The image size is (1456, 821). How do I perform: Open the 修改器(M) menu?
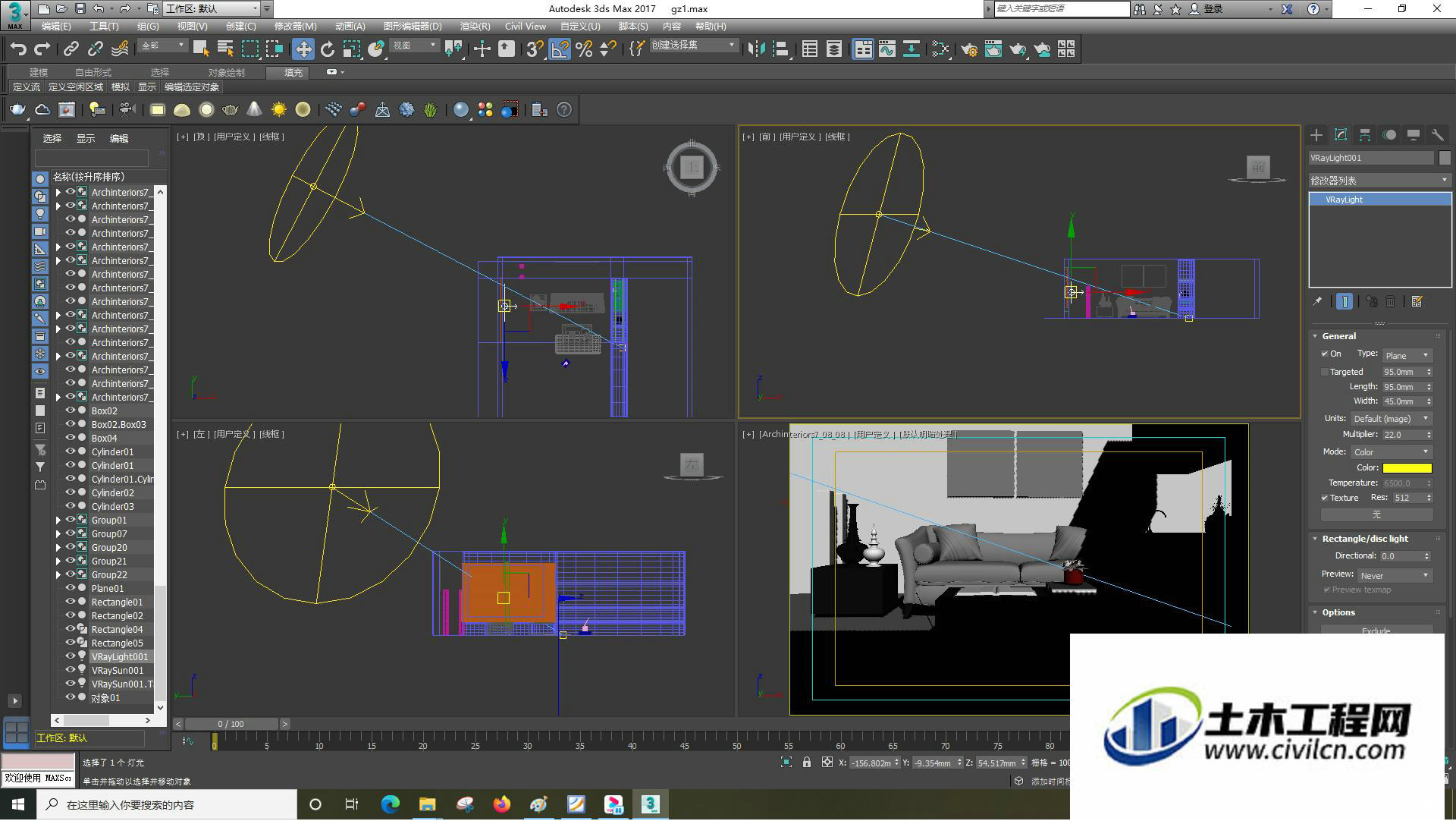coord(295,27)
